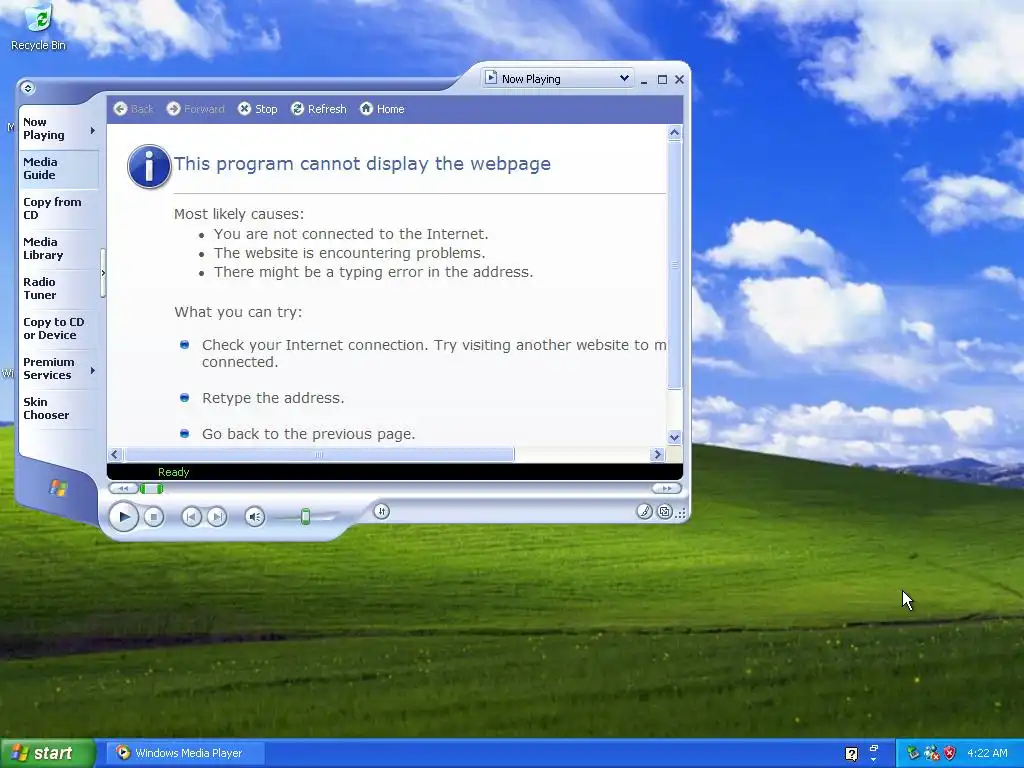Screen dimensions: 1024x768
Task: Click the blue information icon
Action: point(149,167)
